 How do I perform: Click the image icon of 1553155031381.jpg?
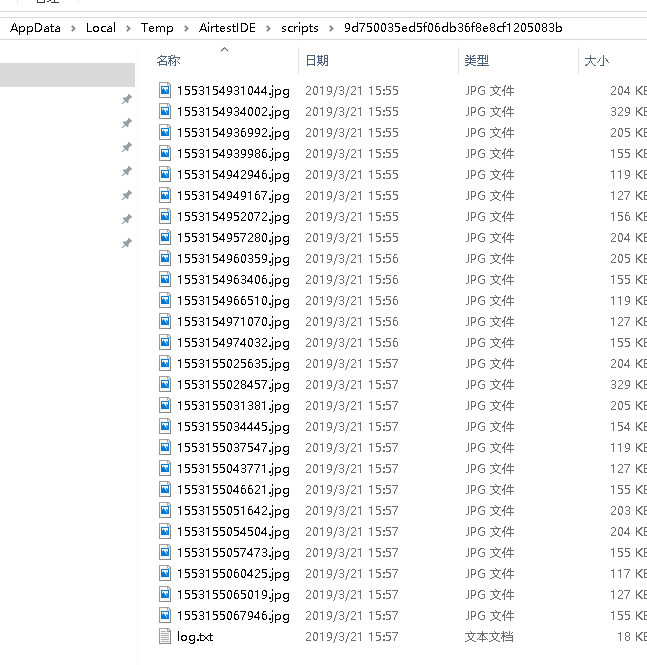coord(165,405)
